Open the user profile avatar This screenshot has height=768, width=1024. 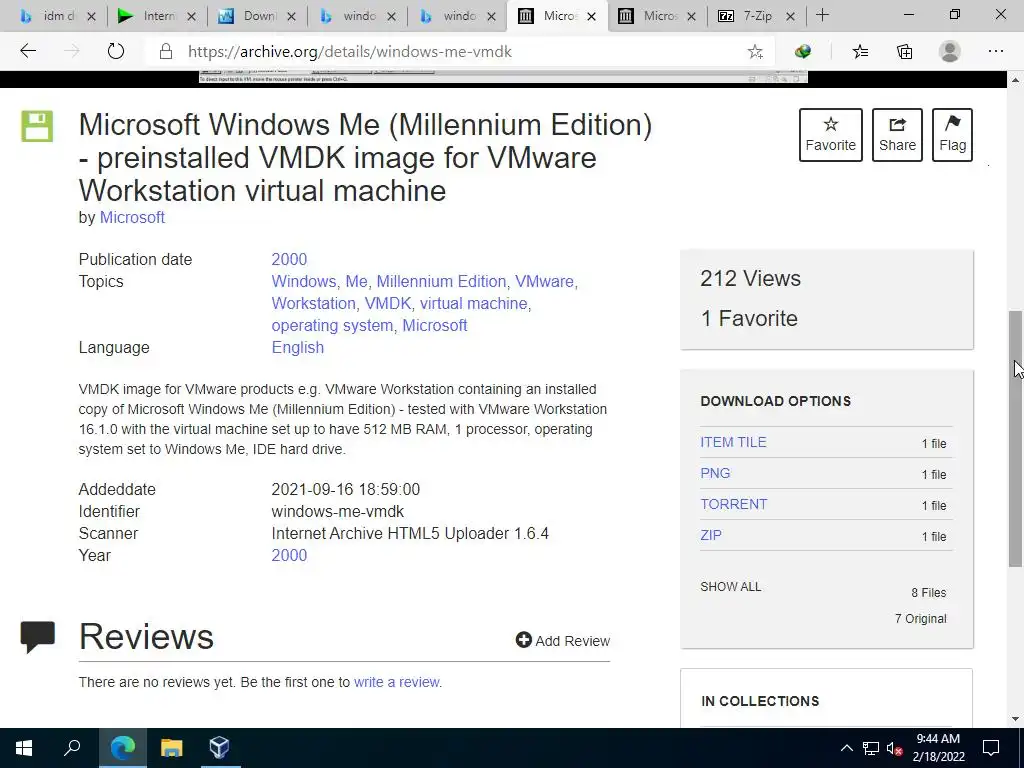(950, 51)
